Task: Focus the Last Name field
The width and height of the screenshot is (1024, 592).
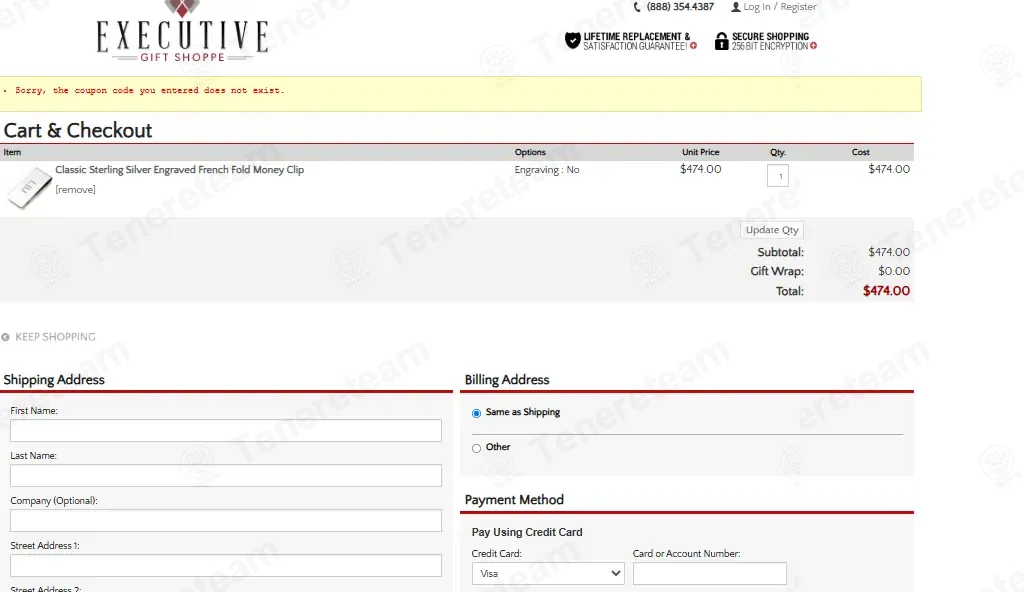Action: (x=226, y=475)
